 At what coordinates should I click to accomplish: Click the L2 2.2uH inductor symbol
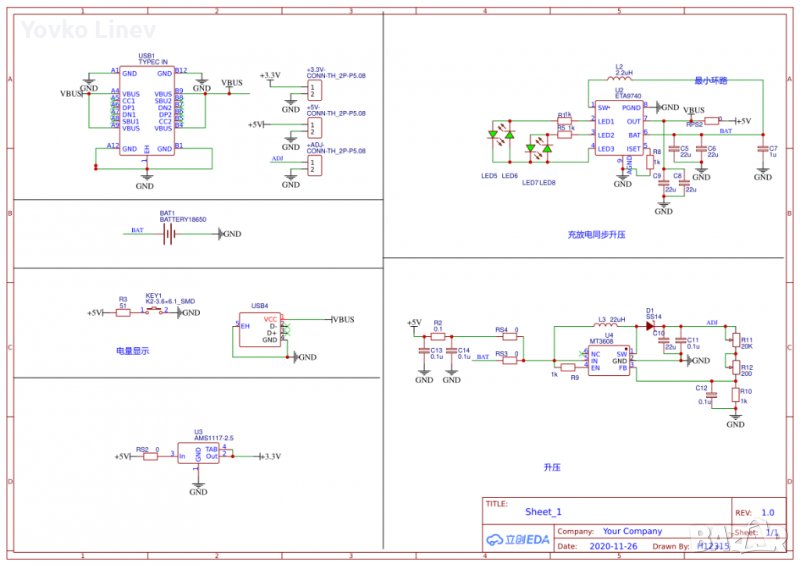click(620, 79)
